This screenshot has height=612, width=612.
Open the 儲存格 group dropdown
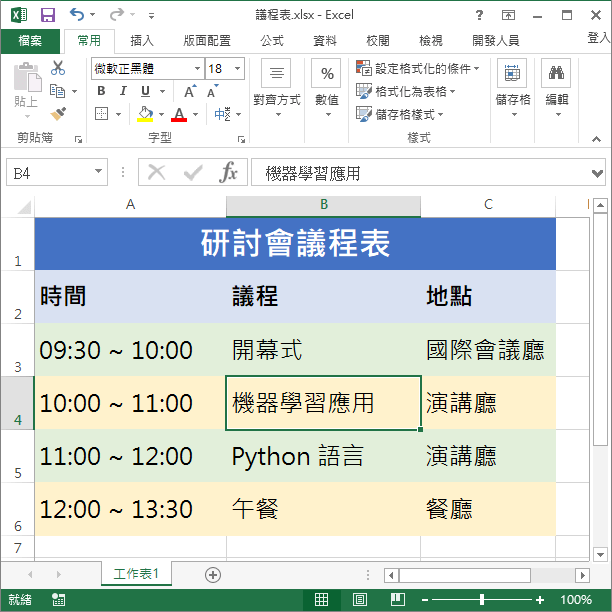pos(513,88)
